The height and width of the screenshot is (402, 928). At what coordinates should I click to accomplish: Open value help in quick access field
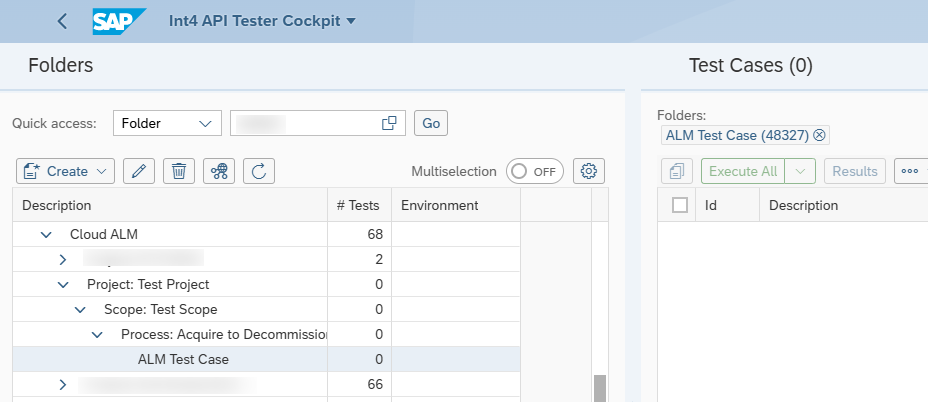[x=389, y=123]
